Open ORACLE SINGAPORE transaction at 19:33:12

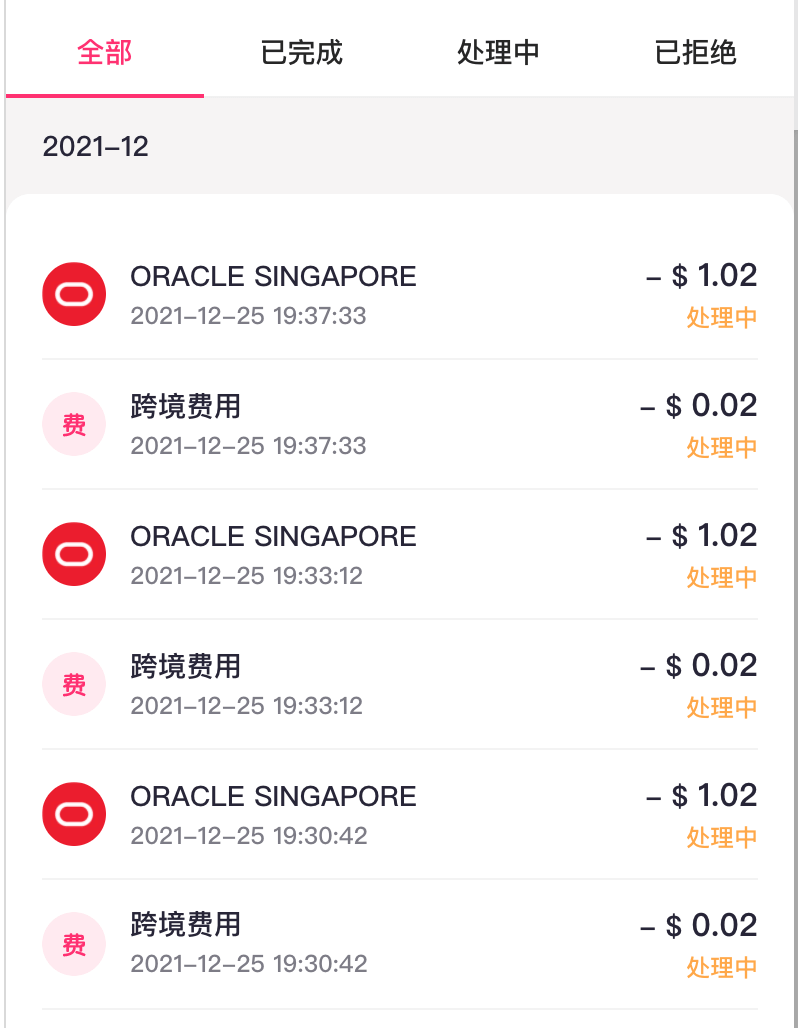(x=273, y=537)
